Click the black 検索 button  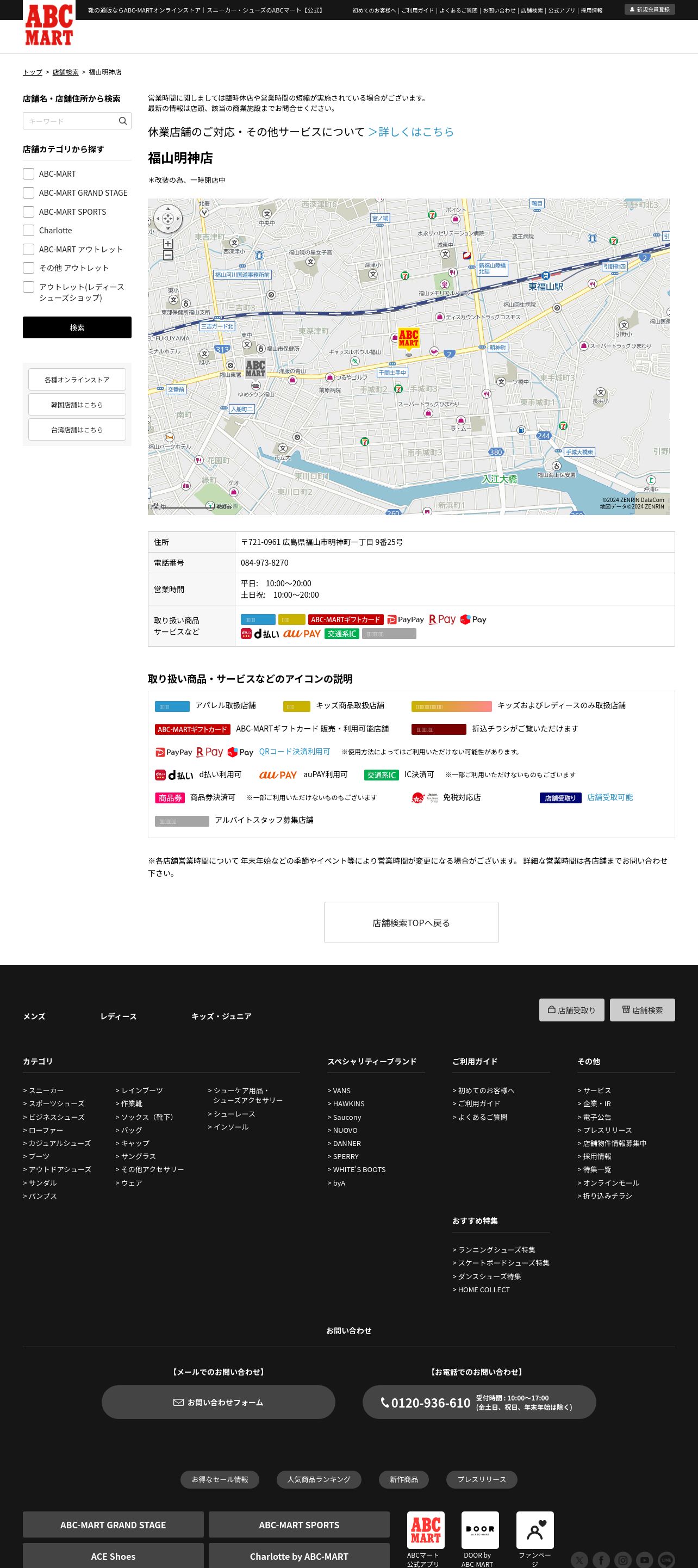pos(77,327)
